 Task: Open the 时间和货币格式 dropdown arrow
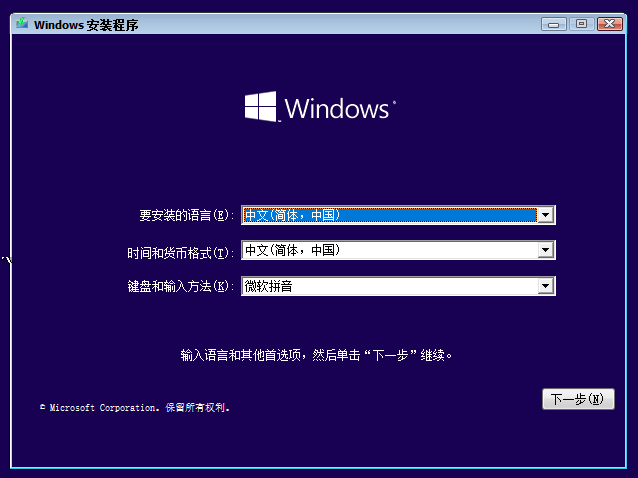545,250
